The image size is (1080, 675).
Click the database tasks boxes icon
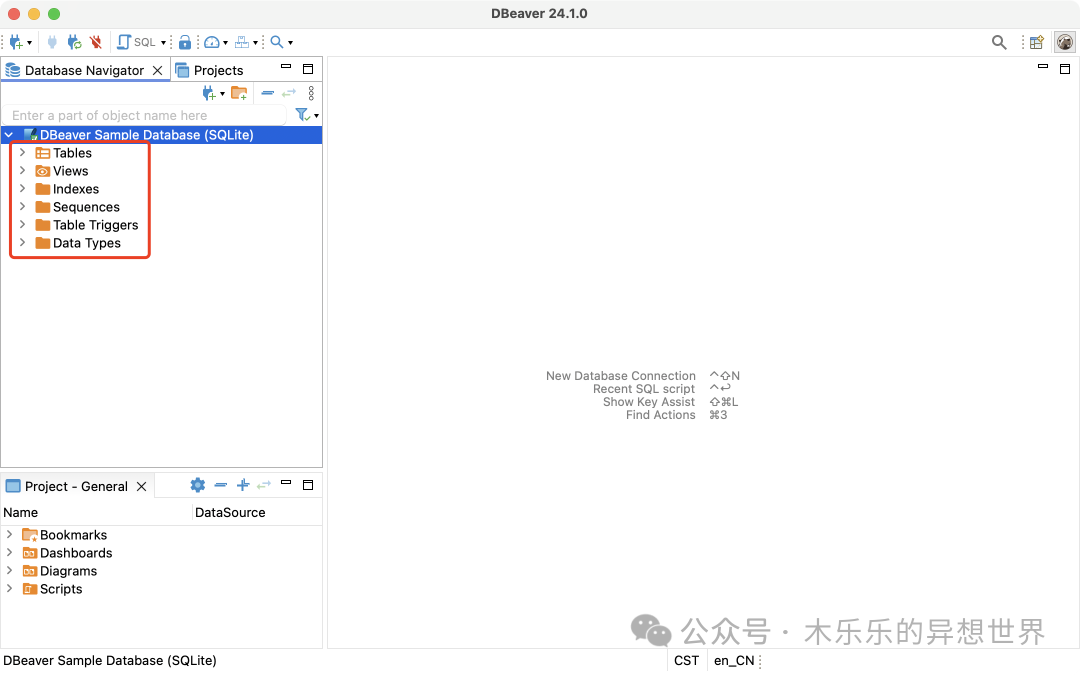click(242, 42)
